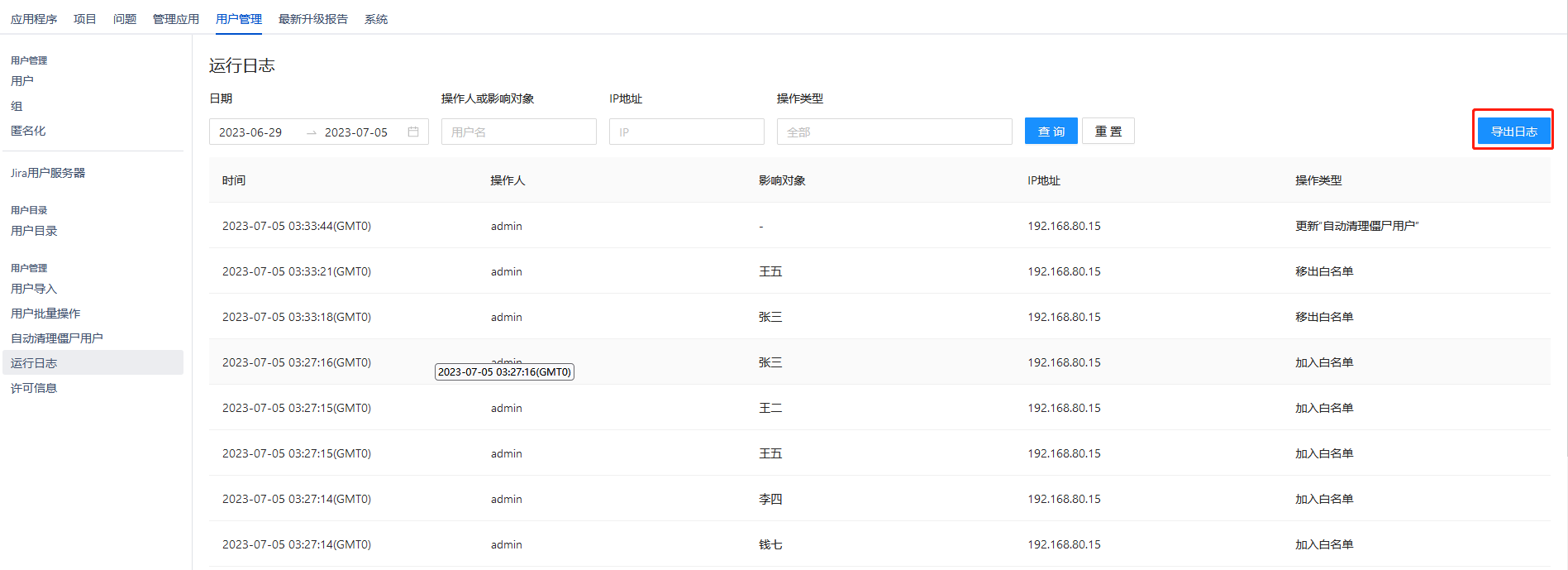This screenshot has height=570, width=1568.
Task: Go to 管理应用 in top menu
Action: pyautogui.click(x=175, y=19)
